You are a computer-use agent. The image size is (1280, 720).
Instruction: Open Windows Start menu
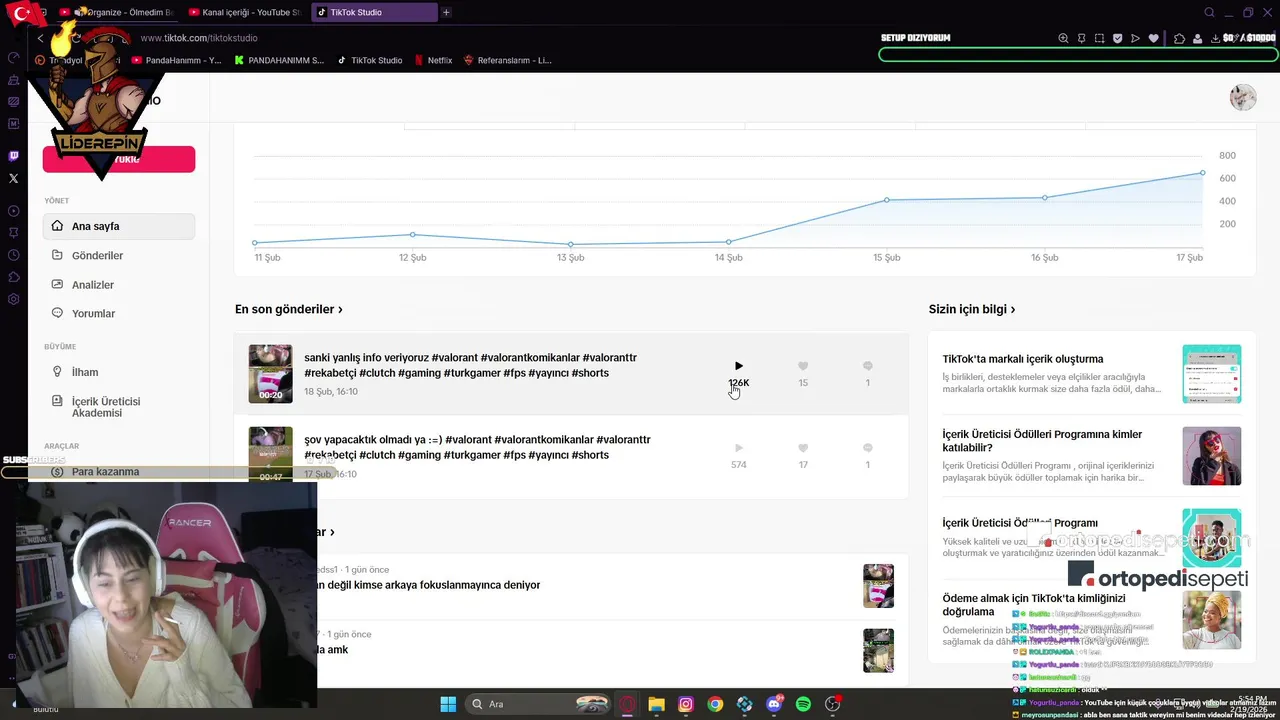point(448,704)
